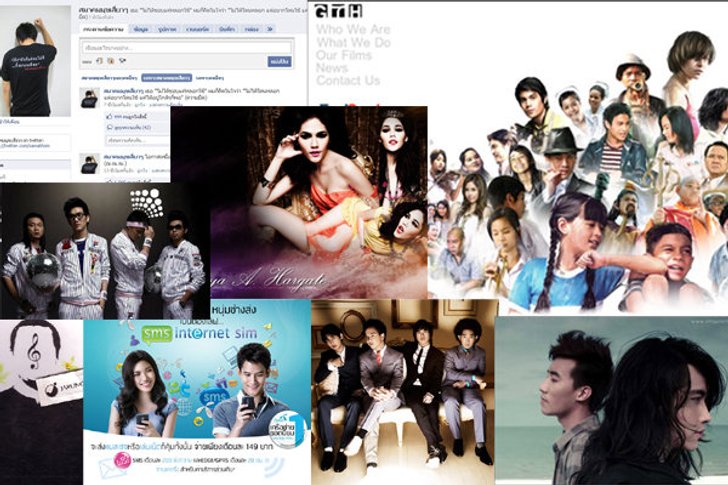Click the blue Share button in composer

[280, 61]
